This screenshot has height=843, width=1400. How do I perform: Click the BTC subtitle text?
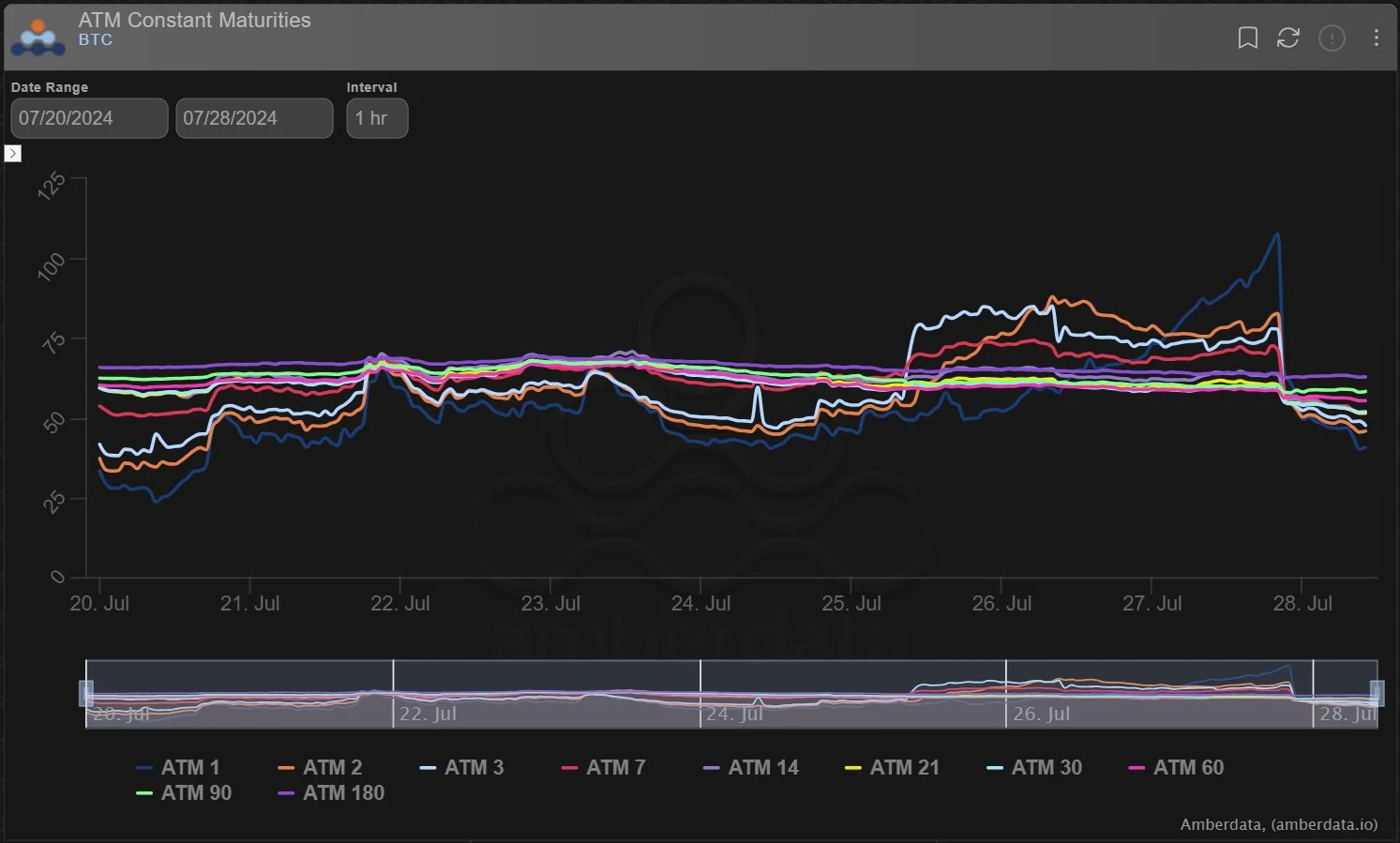(96, 40)
